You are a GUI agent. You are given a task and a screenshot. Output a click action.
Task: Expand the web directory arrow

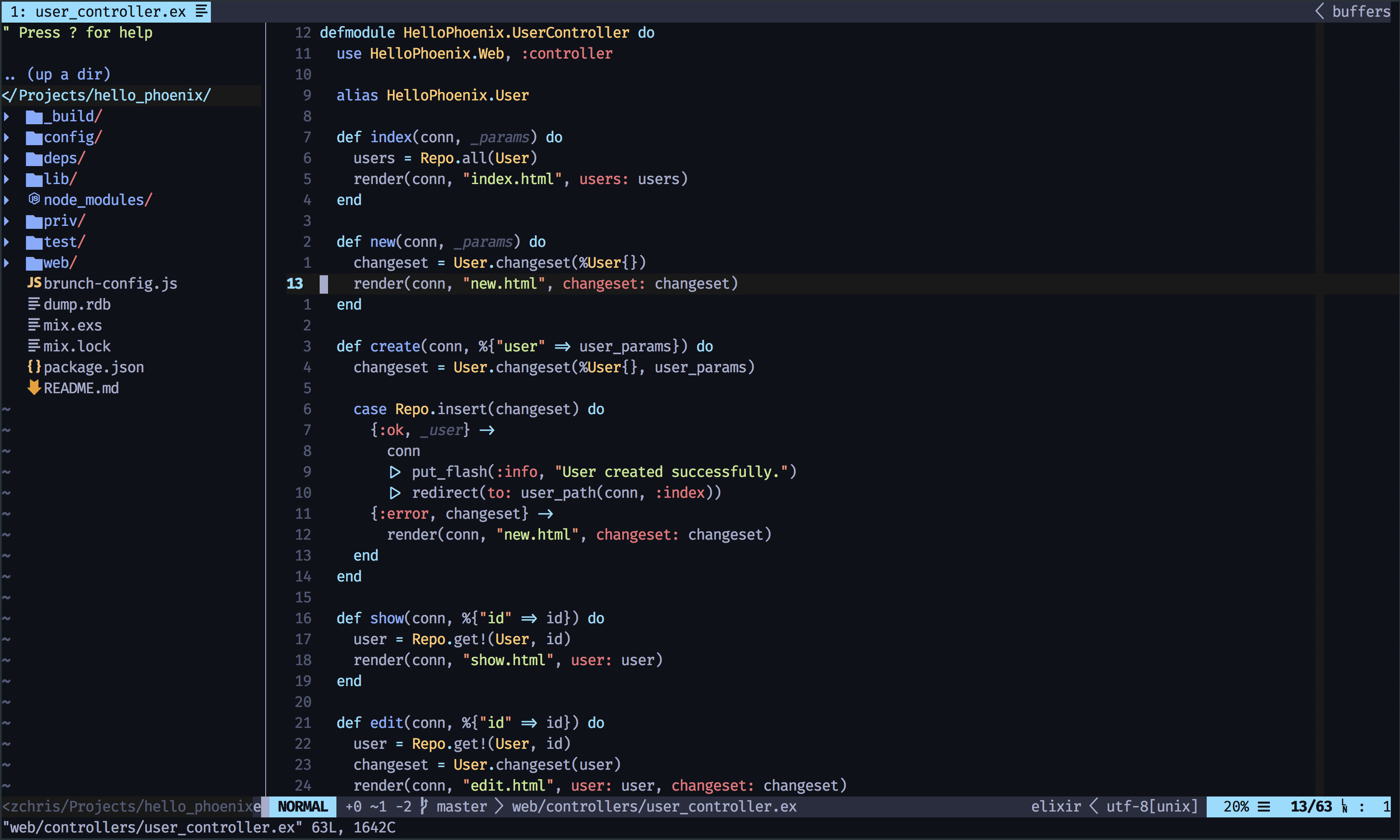pos(7,263)
